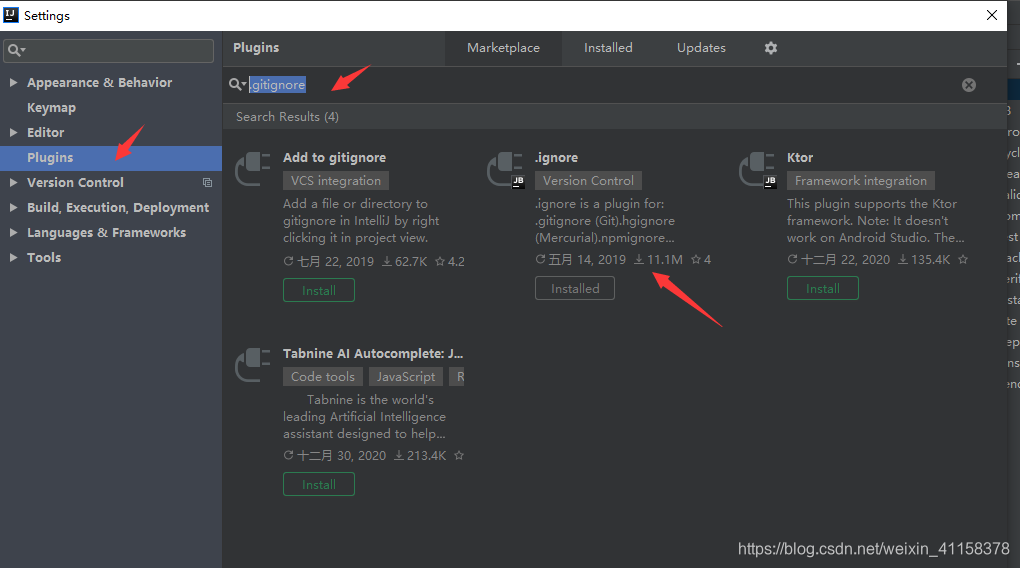Image resolution: width=1020 pixels, height=568 pixels.
Task: Switch to the Installed tab
Action: [x=608, y=48]
